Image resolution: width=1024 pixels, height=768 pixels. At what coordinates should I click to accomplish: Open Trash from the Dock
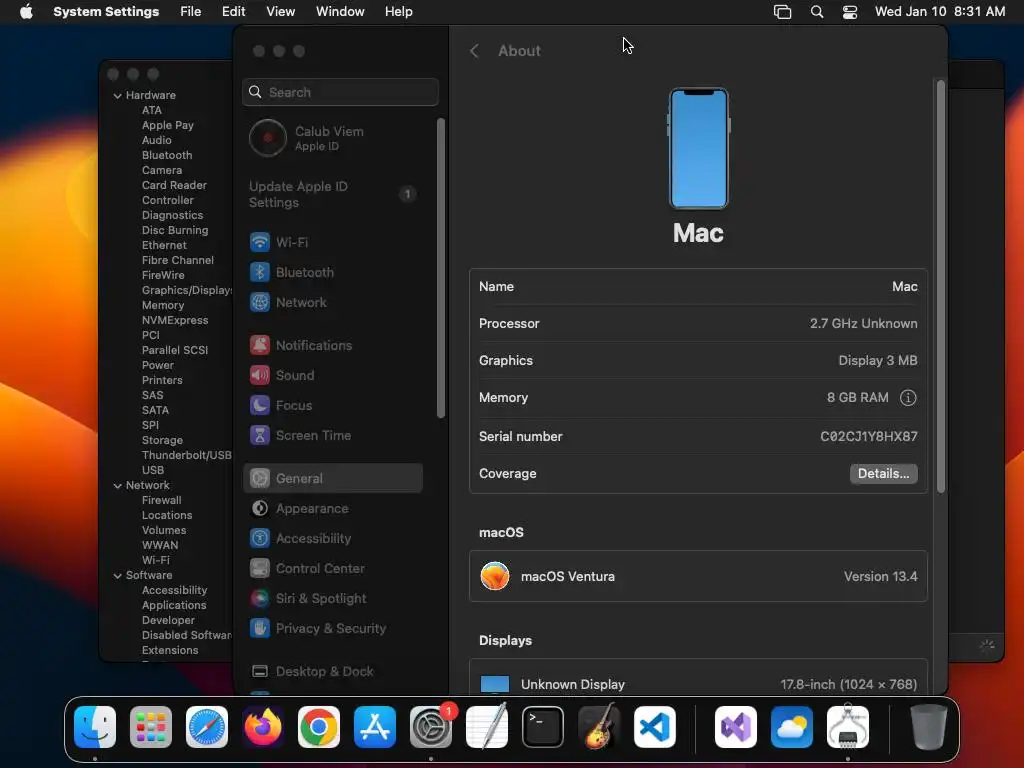click(929, 727)
